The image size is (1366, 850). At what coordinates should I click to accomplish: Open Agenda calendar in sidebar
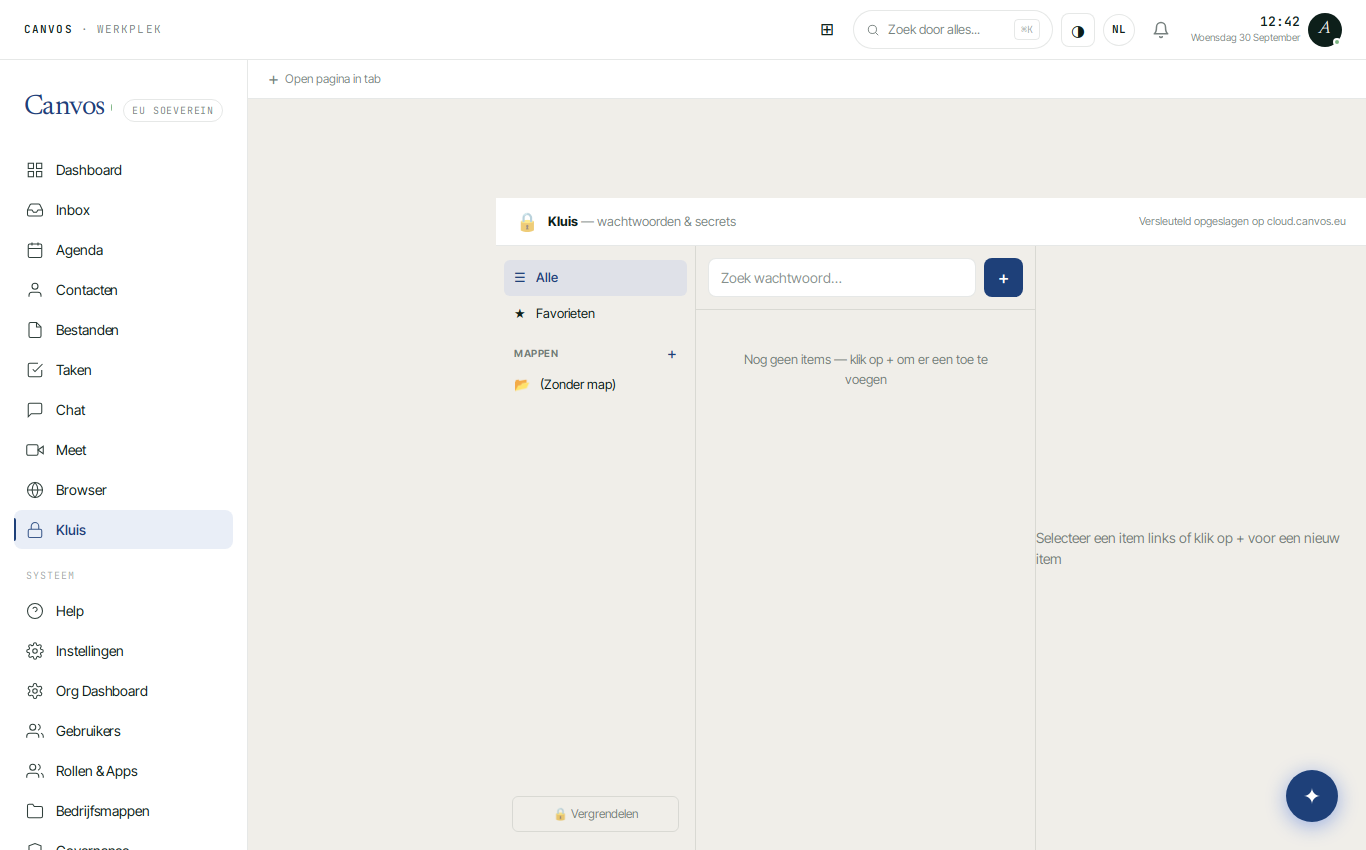[x=123, y=250]
